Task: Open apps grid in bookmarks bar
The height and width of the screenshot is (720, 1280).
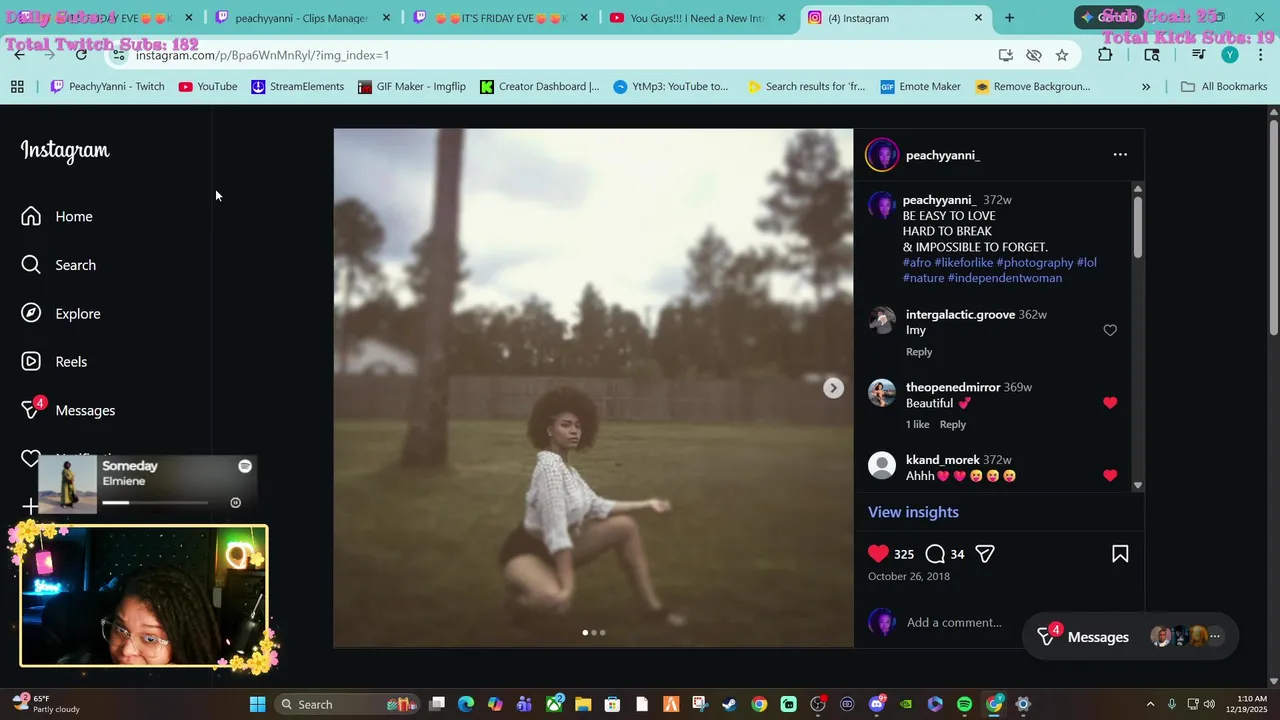Action: click(17, 87)
